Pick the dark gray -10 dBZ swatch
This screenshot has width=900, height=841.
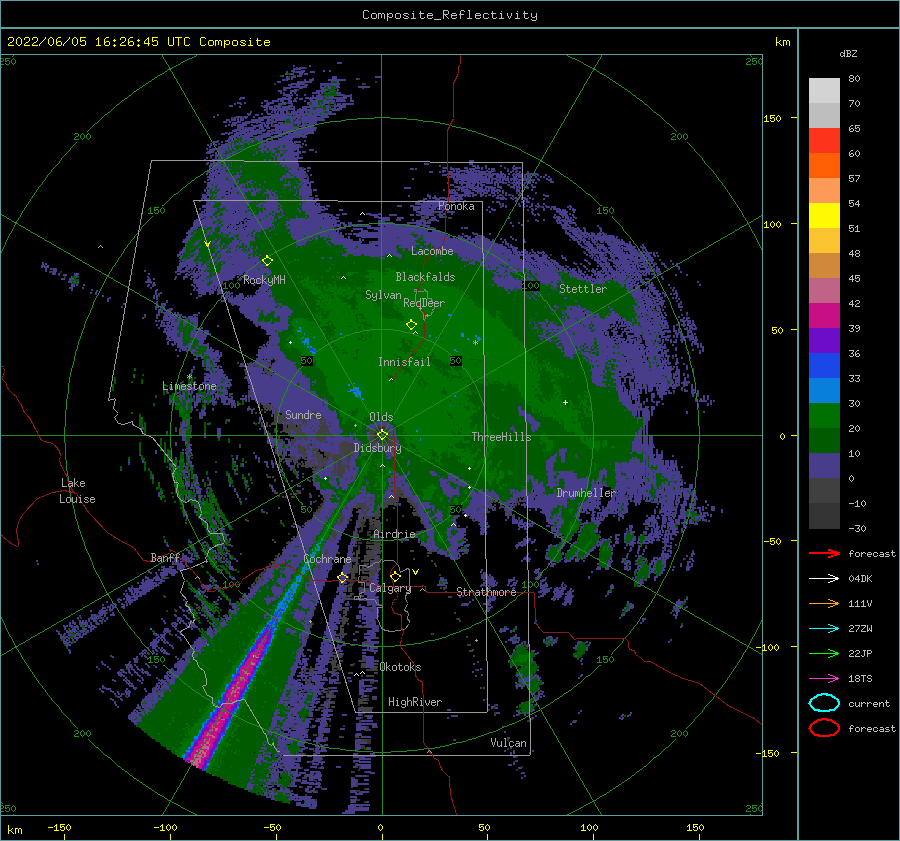824,515
